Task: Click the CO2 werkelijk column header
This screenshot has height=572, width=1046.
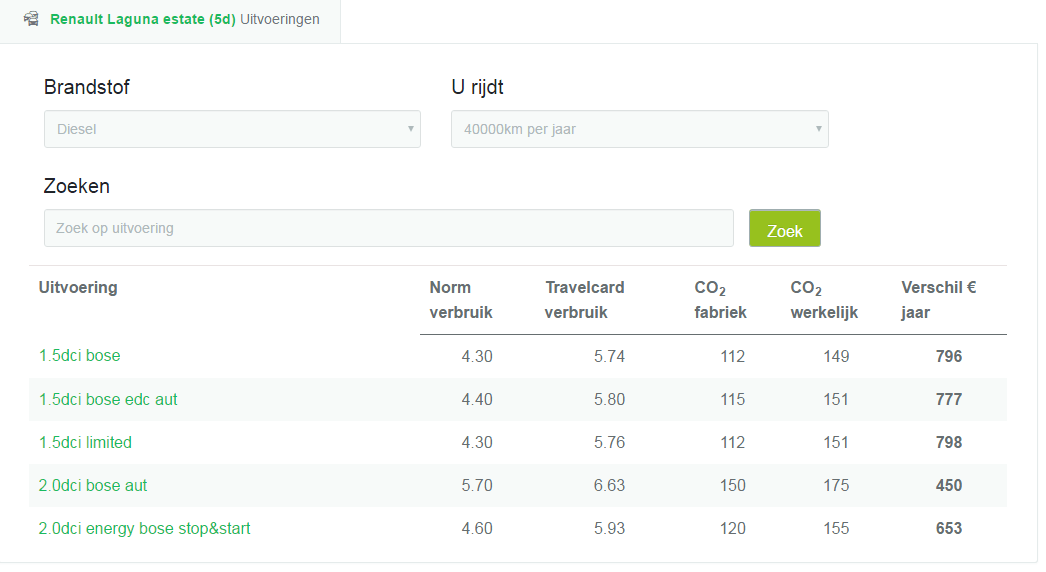Action: tap(820, 300)
